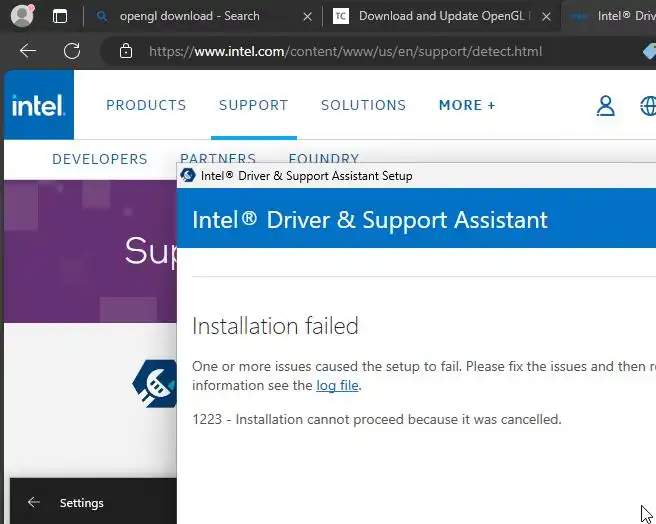The image size is (656, 524).
Task: Click the Intel logo
Action: [x=38, y=105]
